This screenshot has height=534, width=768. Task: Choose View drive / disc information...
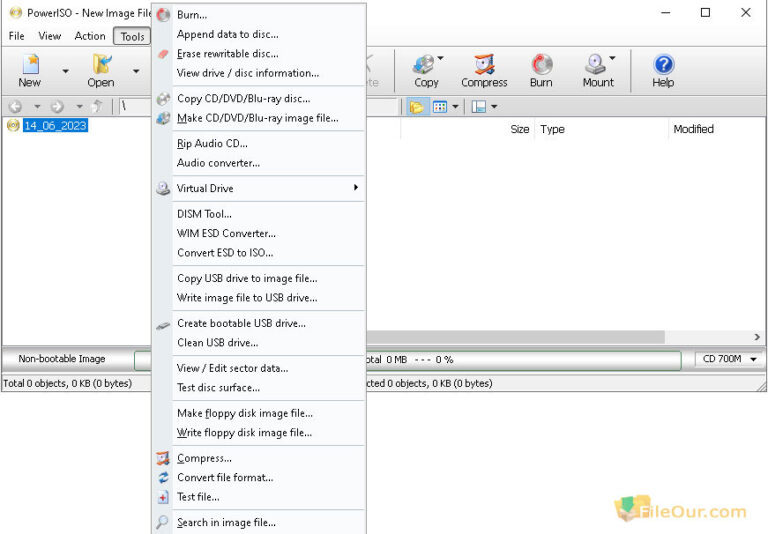click(x=260, y=73)
